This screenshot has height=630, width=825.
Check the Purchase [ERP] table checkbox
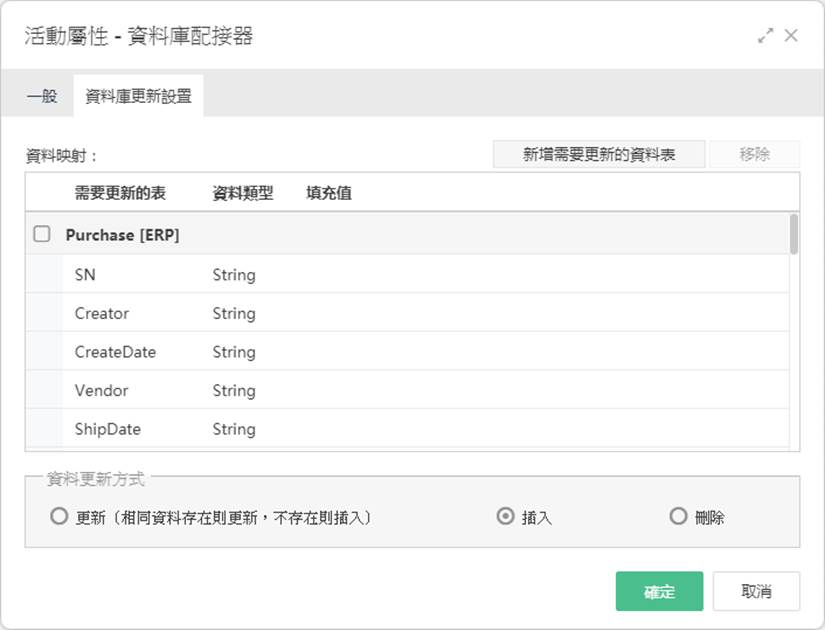coord(42,234)
